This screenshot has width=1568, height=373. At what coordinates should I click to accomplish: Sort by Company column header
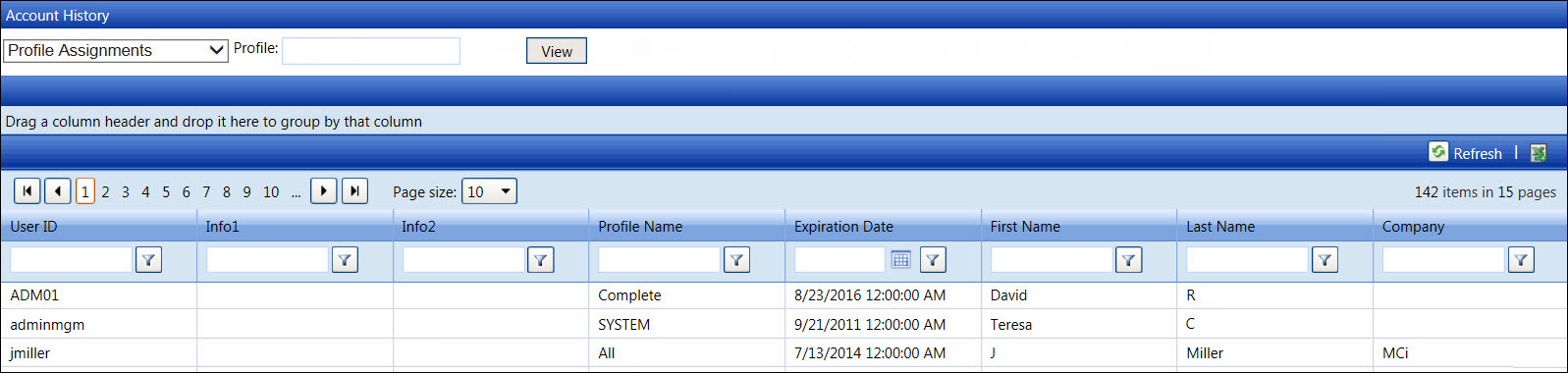click(1413, 227)
